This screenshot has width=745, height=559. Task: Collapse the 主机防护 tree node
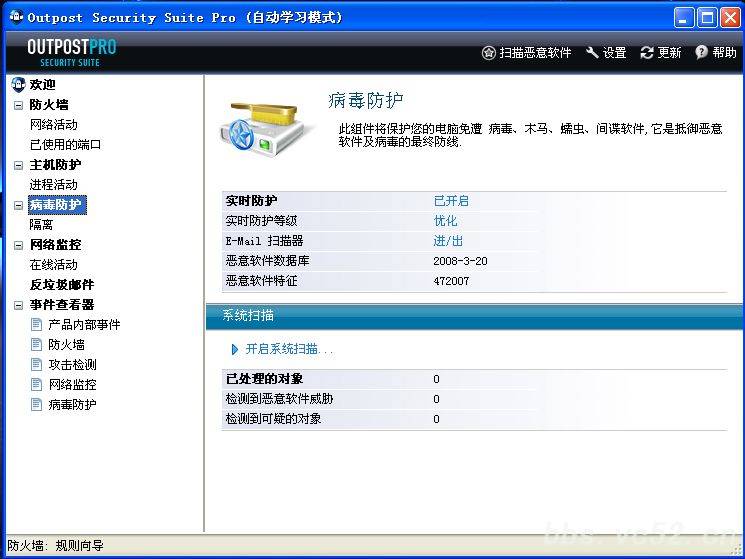tap(18, 165)
